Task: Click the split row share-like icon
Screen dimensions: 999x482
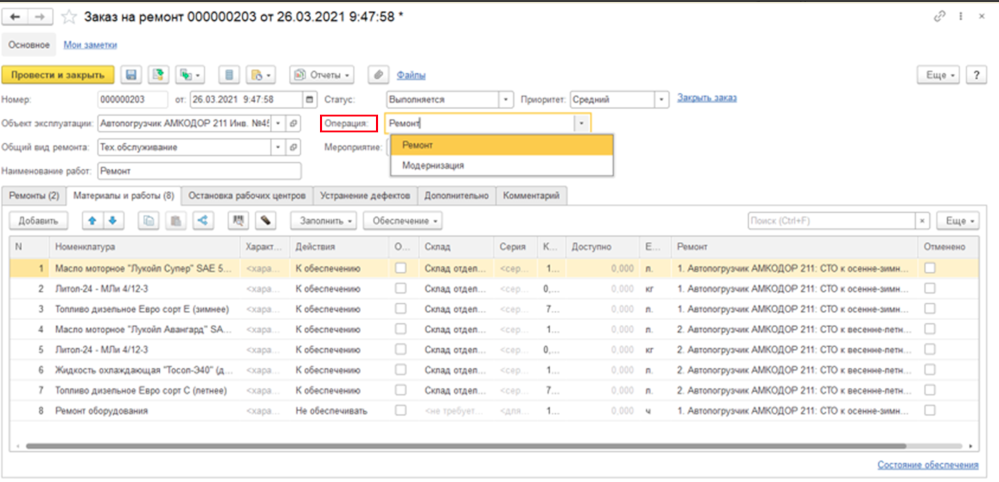Action: [x=203, y=220]
